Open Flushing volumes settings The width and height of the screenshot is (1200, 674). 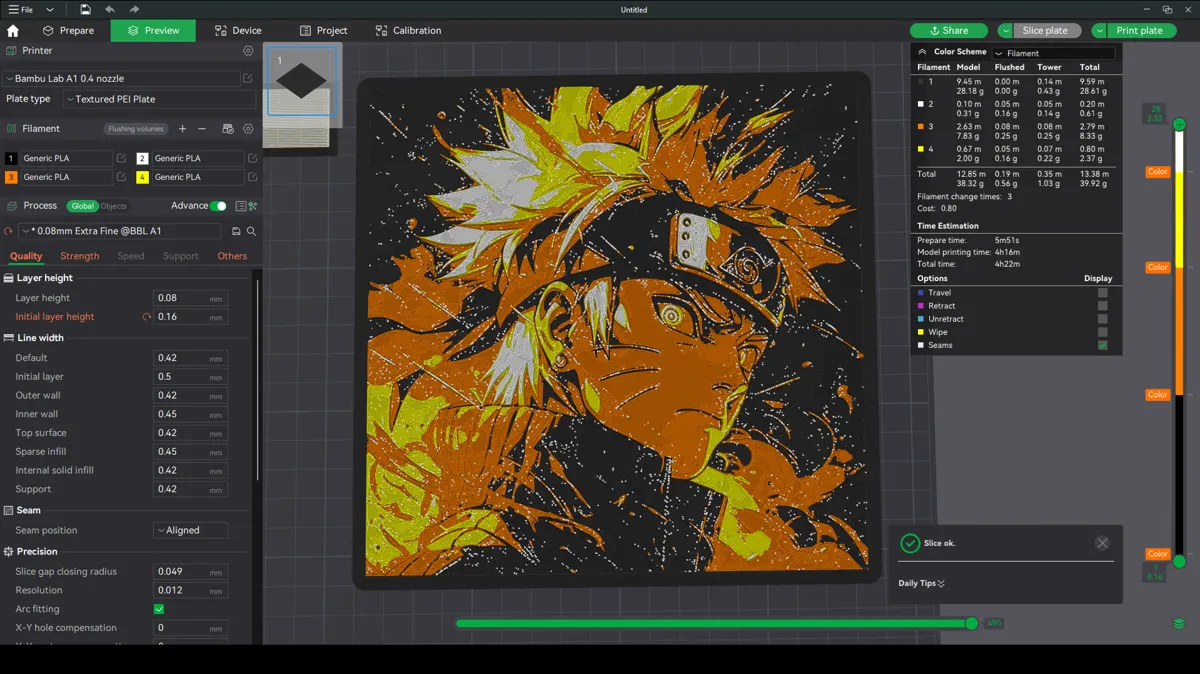pyautogui.click(x=136, y=129)
